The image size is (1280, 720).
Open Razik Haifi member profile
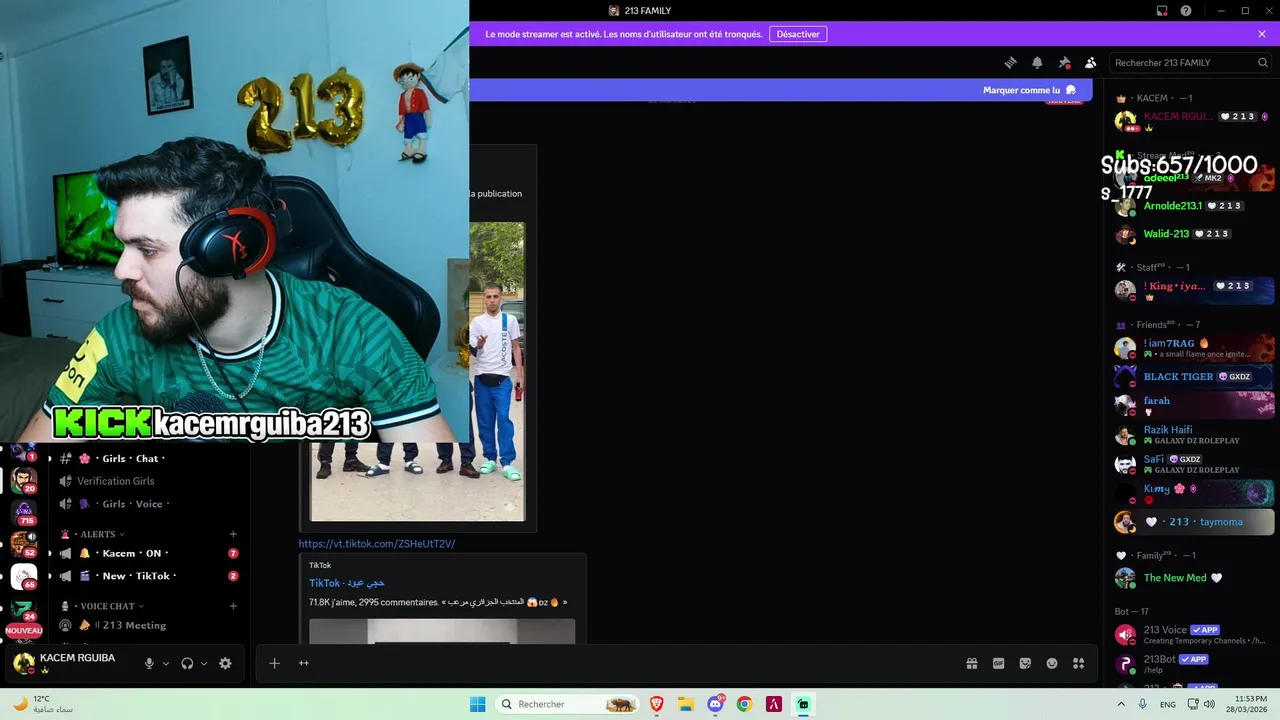click(x=1194, y=435)
